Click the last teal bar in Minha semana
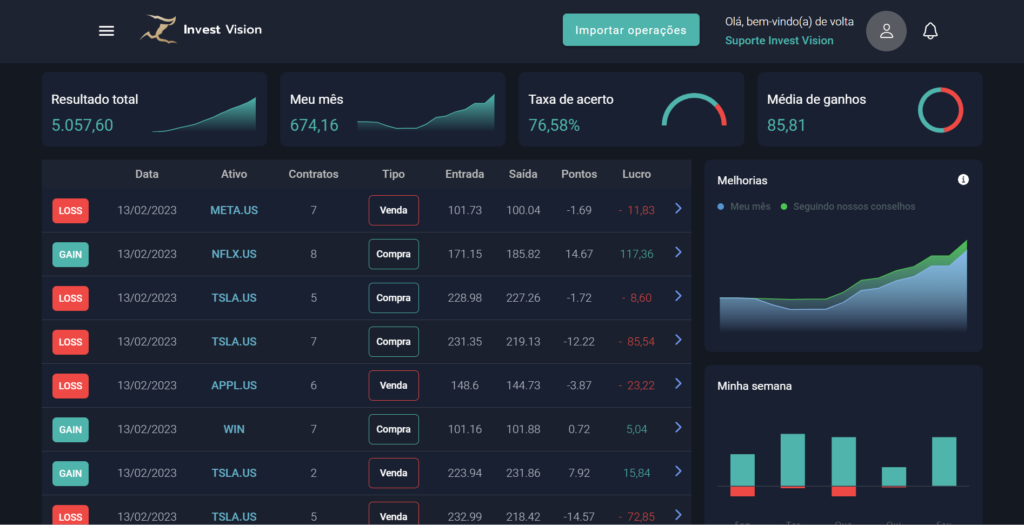 click(944, 462)
